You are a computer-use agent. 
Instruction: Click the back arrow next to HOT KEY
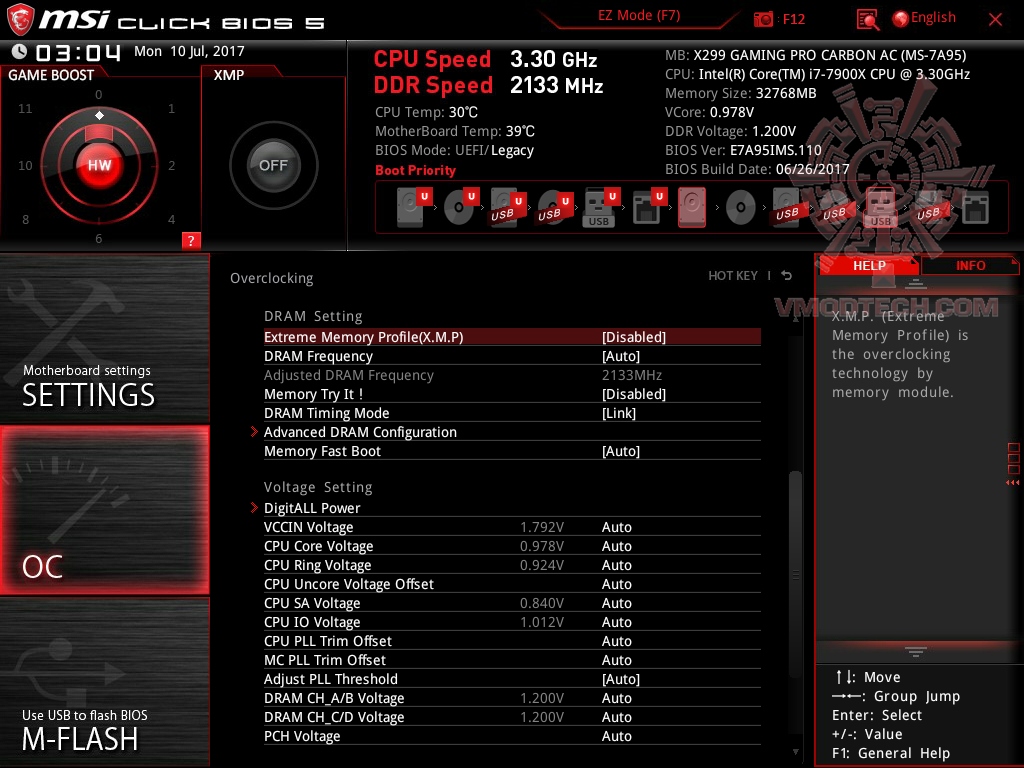pyautogui.click(x=787, y=276)
